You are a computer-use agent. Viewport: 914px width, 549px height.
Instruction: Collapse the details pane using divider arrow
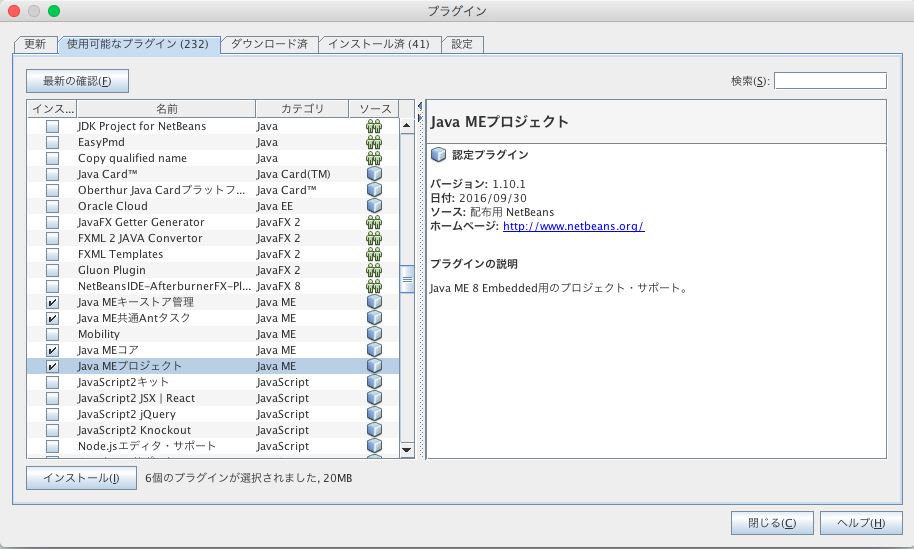[x=420, y=118]
